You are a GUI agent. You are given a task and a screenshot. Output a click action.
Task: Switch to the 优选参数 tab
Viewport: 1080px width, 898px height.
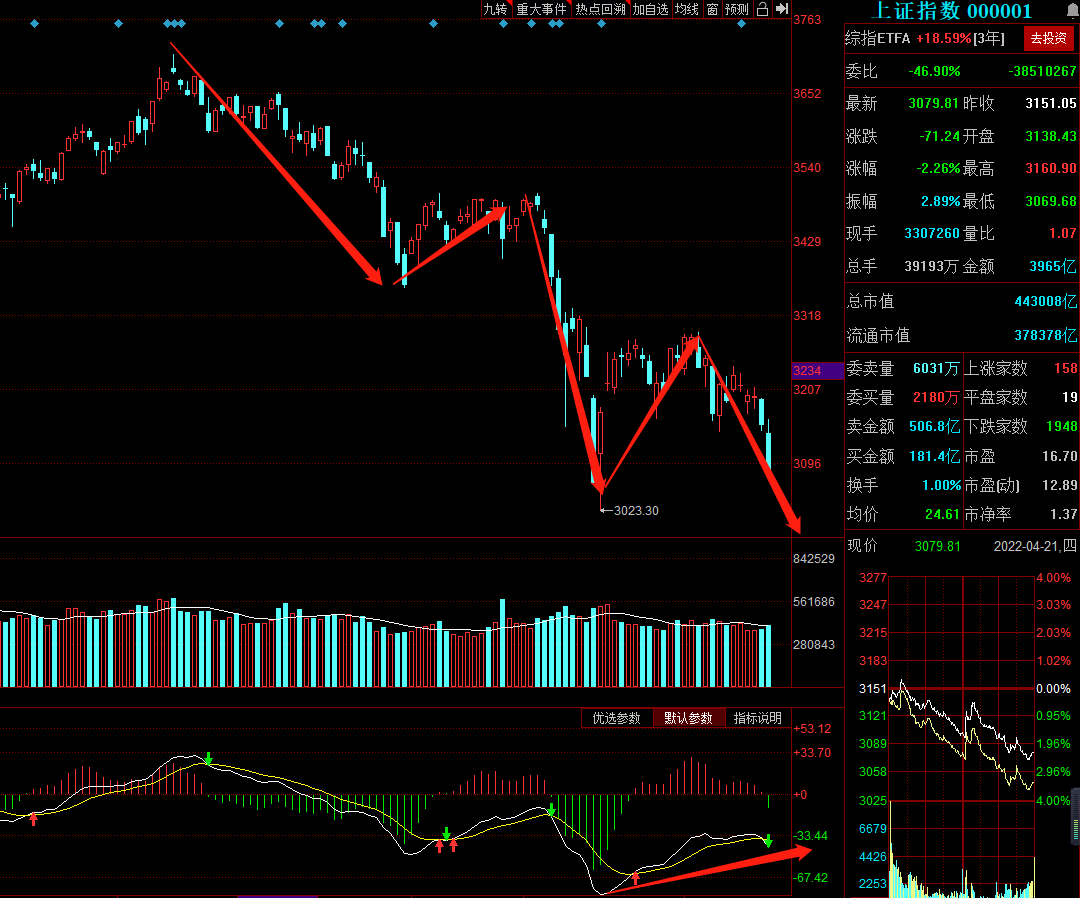(x=616, y=718)
